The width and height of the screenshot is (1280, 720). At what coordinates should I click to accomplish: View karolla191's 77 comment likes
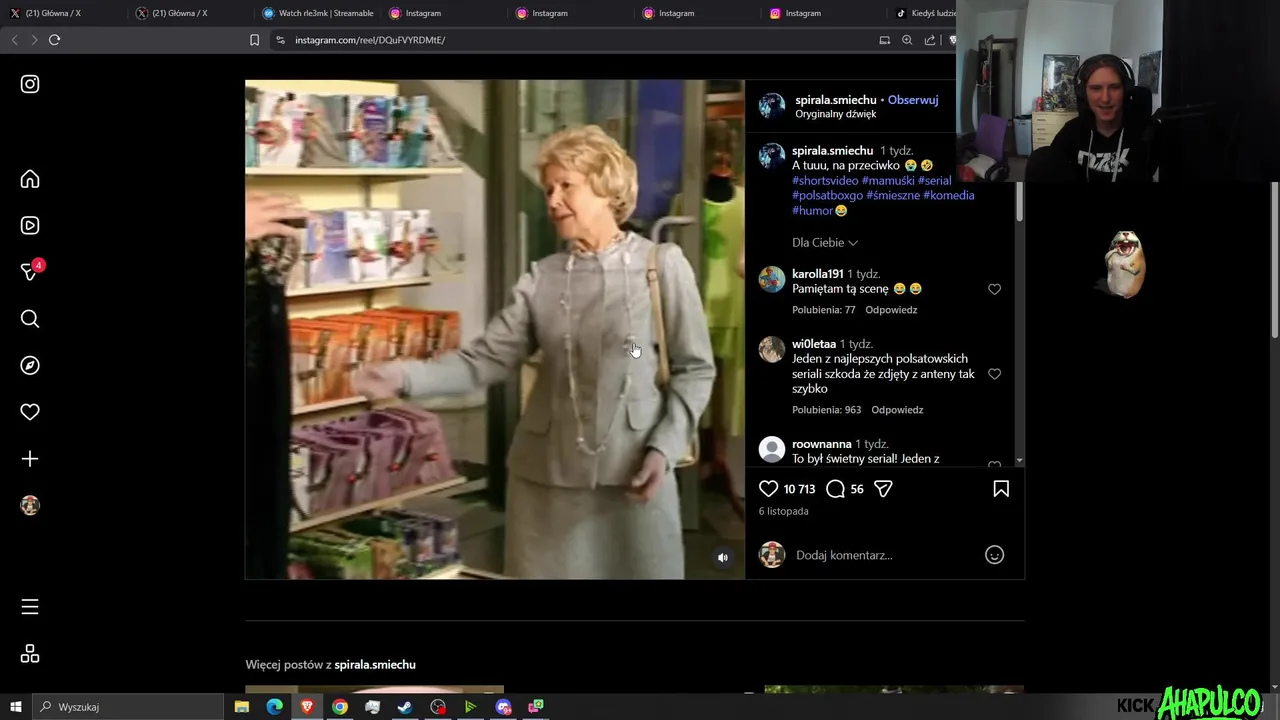tap(824, 310)
